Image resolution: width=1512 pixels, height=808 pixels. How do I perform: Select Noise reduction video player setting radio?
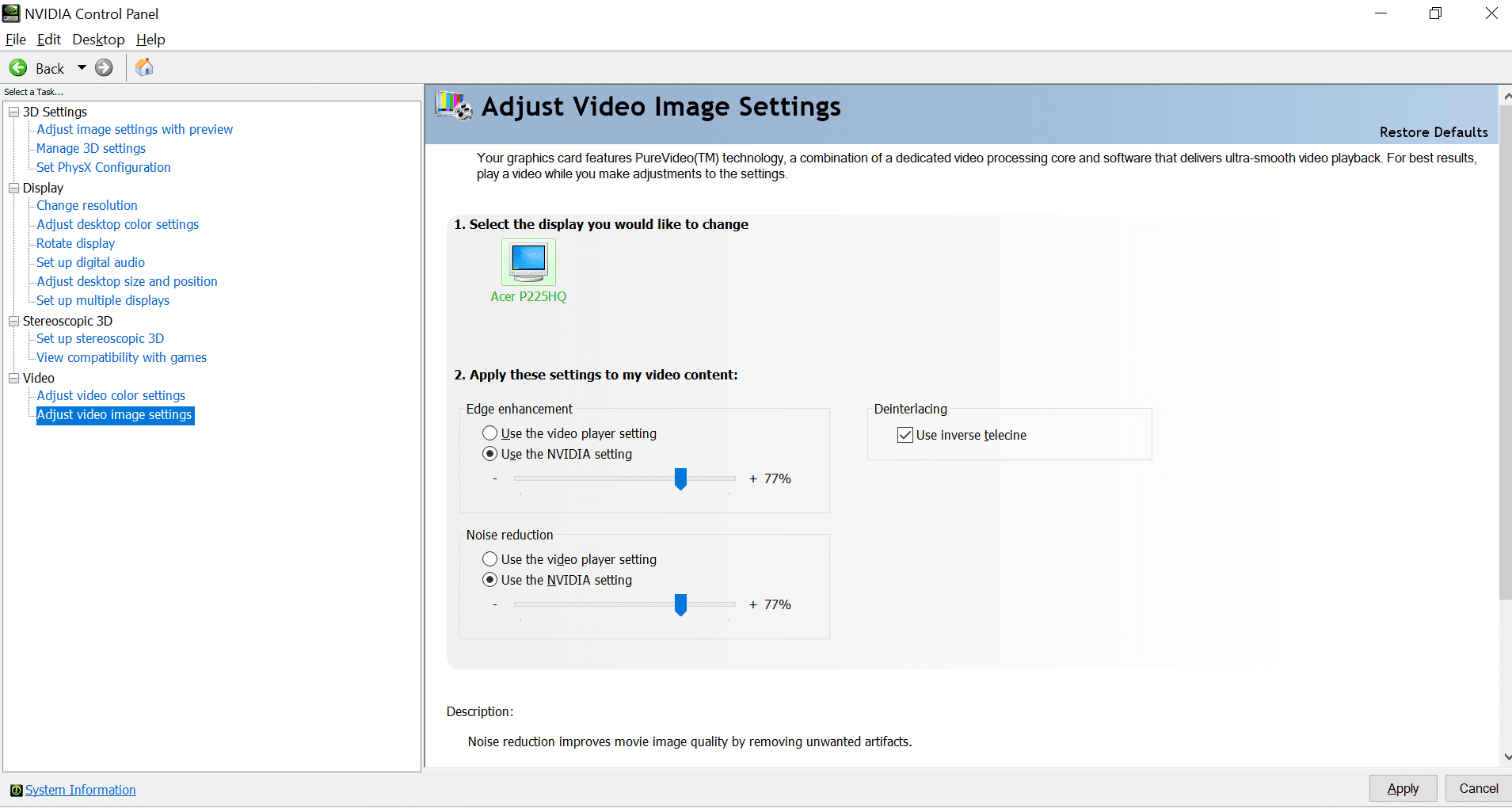pos(489,559)
